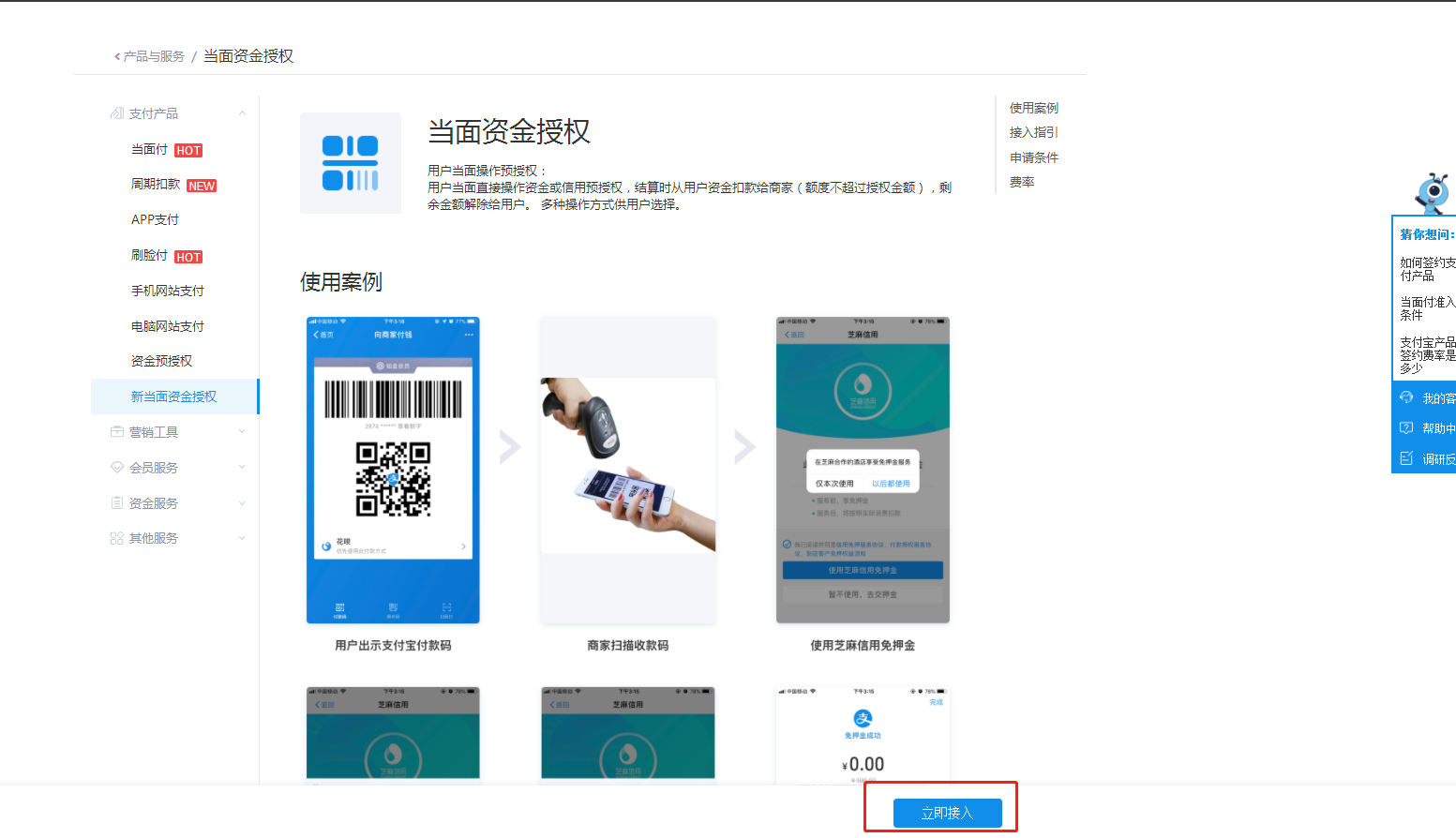Click the 营销工具 sidebar group icon

point(117,432)
